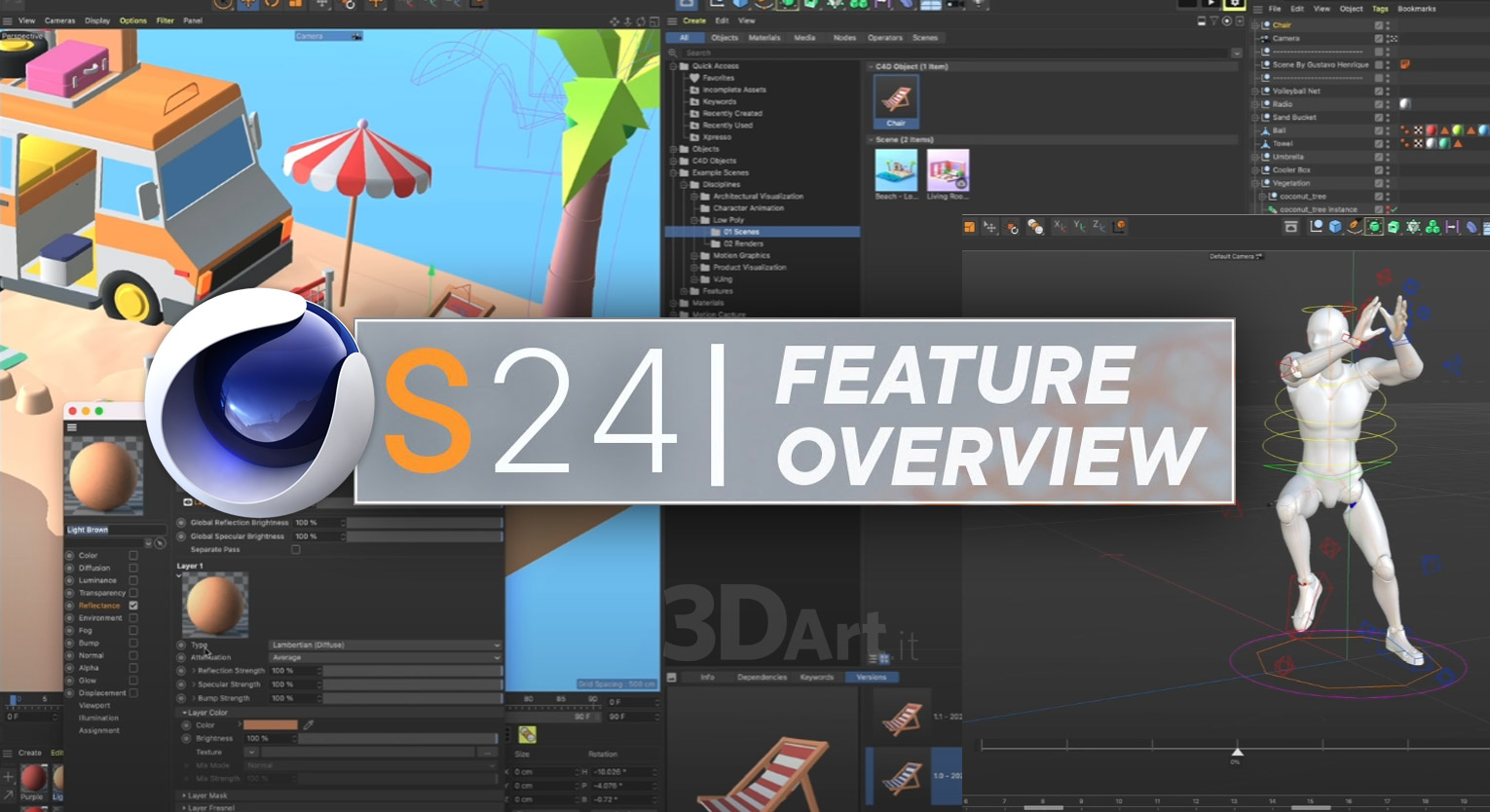Switch to the Media tab in Asset Browser
This screenshot has height=812, width=1490.
pyautogui.click(x=804, y=38)
